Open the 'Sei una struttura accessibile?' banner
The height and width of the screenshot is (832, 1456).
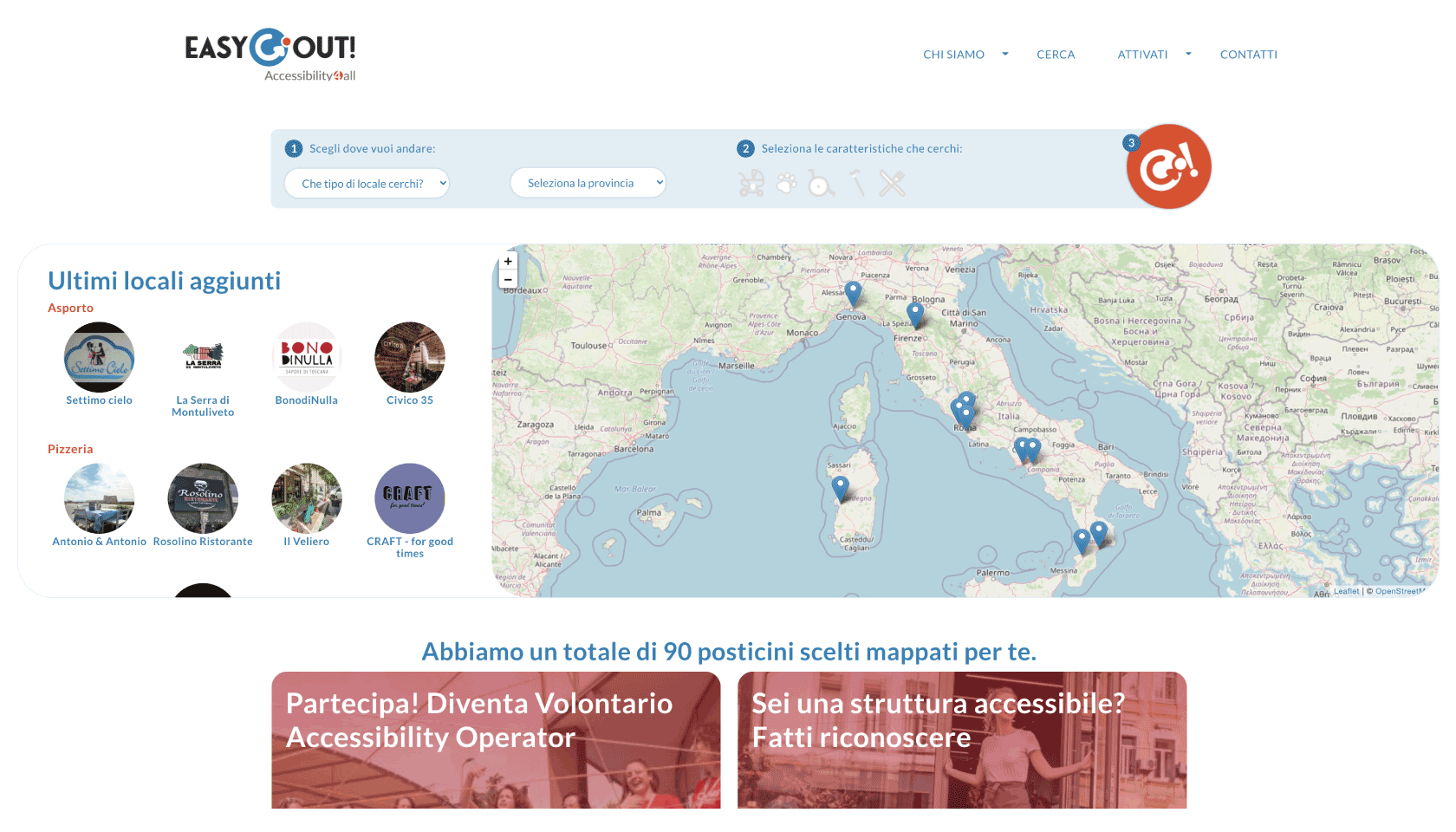click(x=962, y=740)
